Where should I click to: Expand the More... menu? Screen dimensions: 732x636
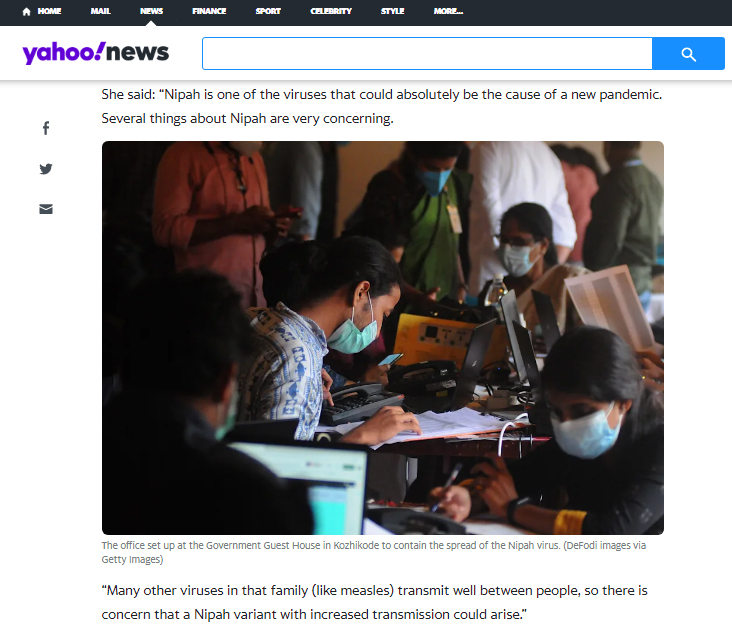pyautogui.click(x=448, y=11)
